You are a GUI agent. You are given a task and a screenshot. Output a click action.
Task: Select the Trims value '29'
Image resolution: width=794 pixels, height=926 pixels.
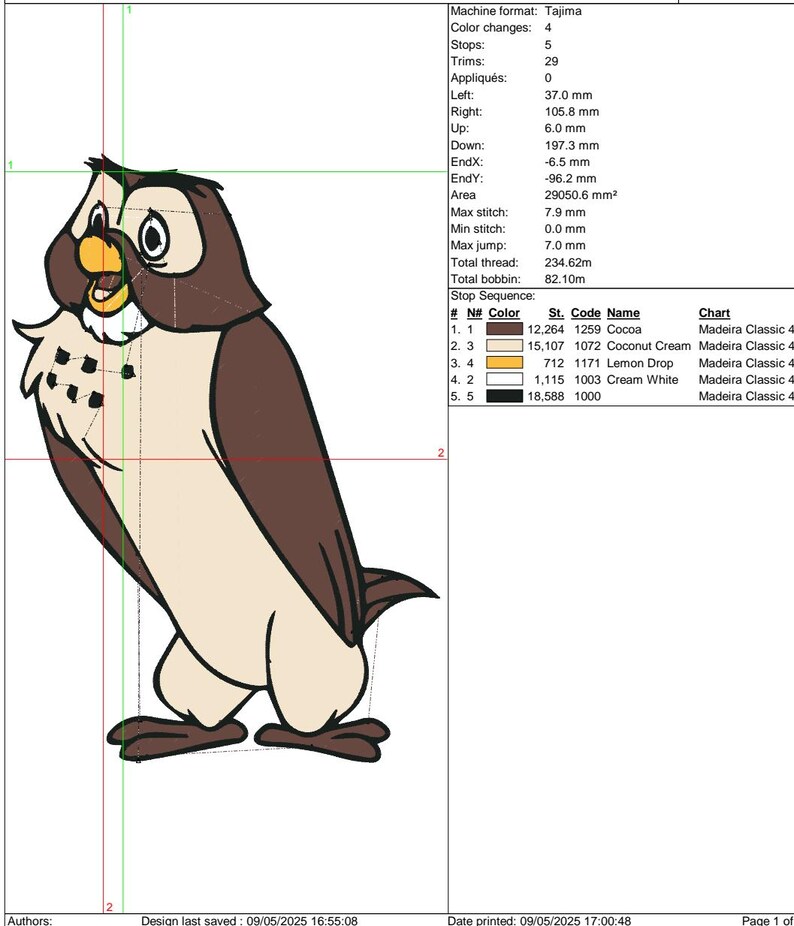(x=551, y=61)
